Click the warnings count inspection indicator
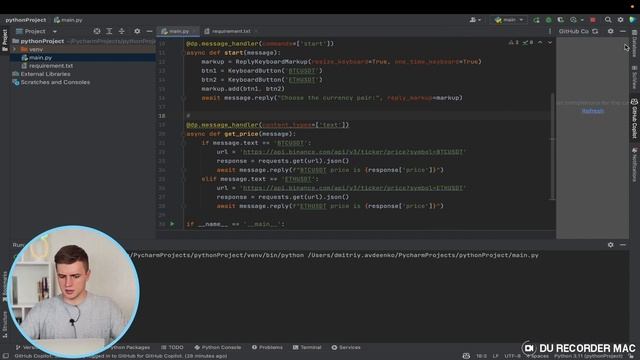The width and height of the screenshot is (640, 360). [x=513, y=42]
